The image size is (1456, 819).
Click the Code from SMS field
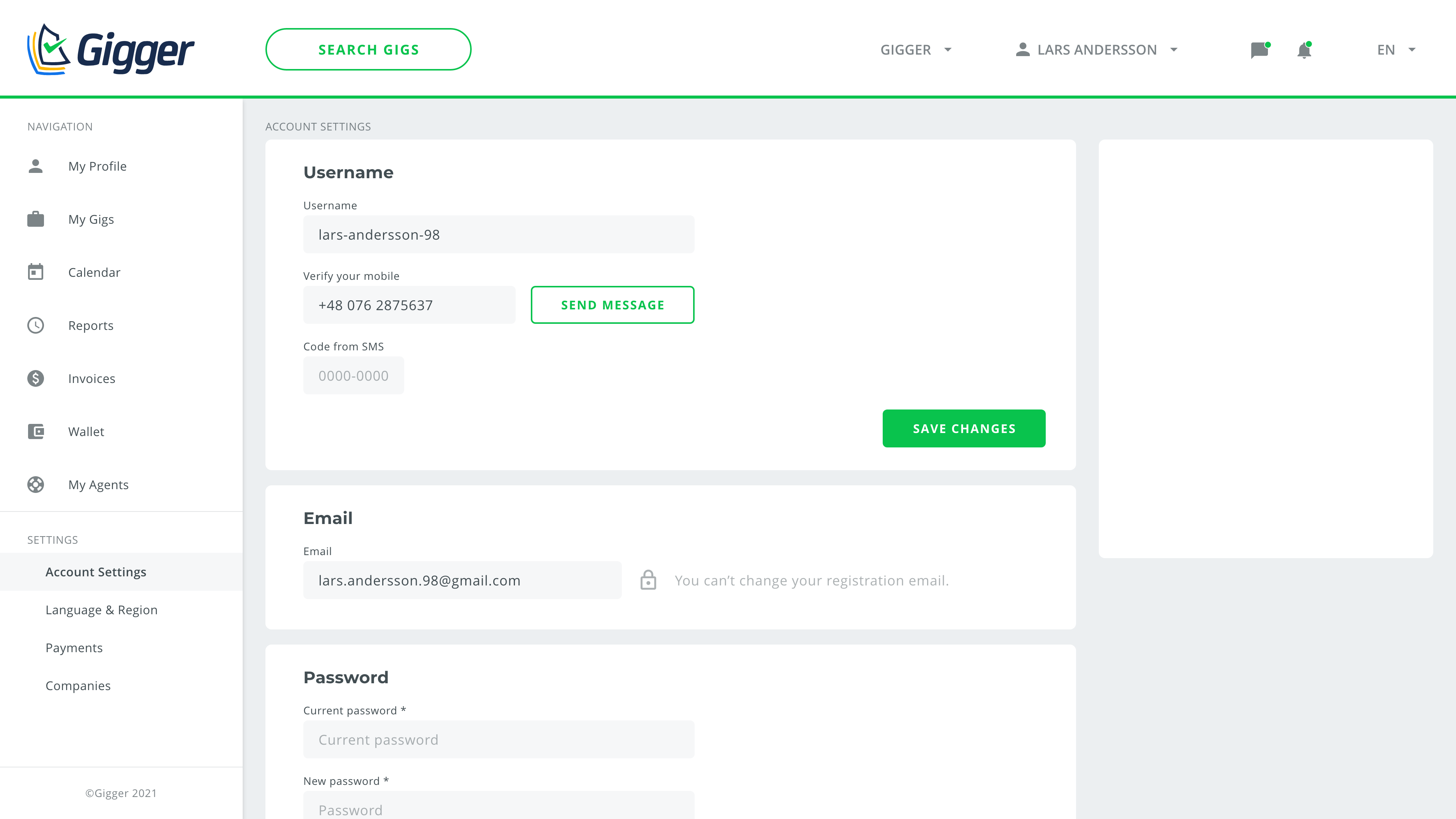(353, 375)
